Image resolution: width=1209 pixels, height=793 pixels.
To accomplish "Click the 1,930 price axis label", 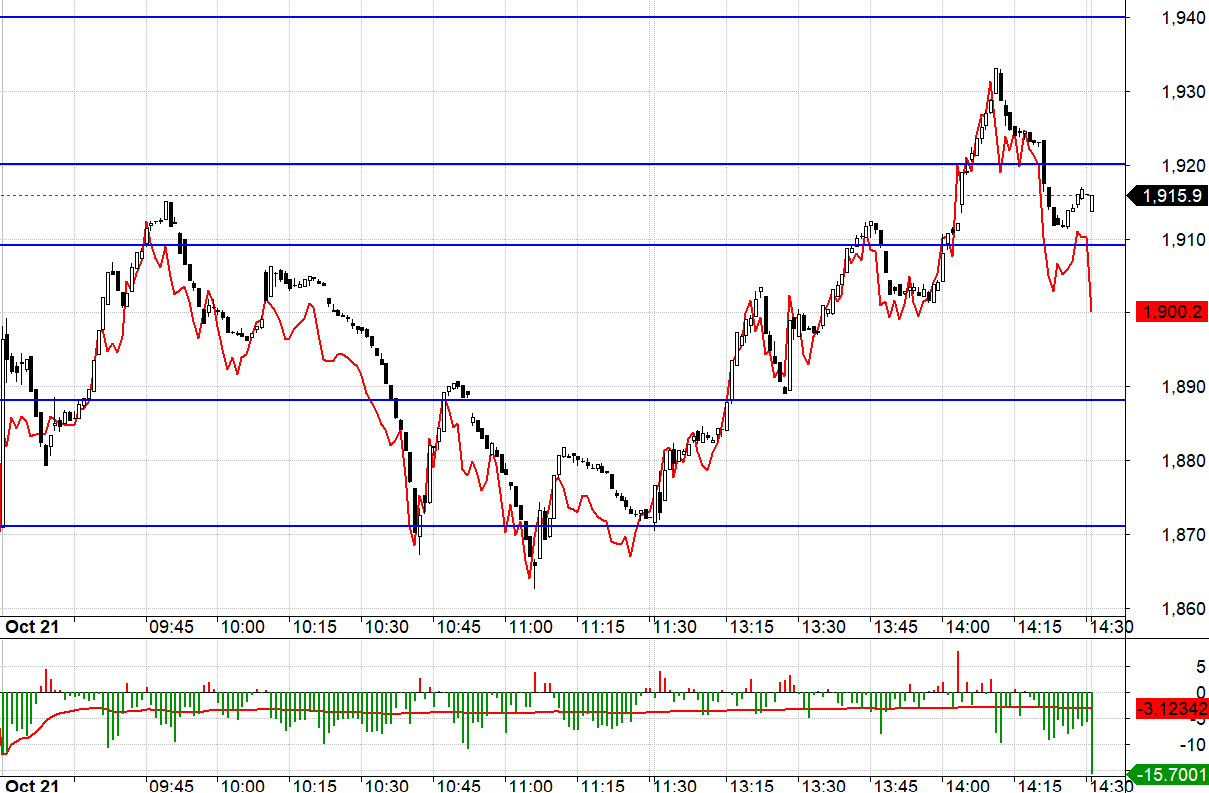I will click(1183, 92).
